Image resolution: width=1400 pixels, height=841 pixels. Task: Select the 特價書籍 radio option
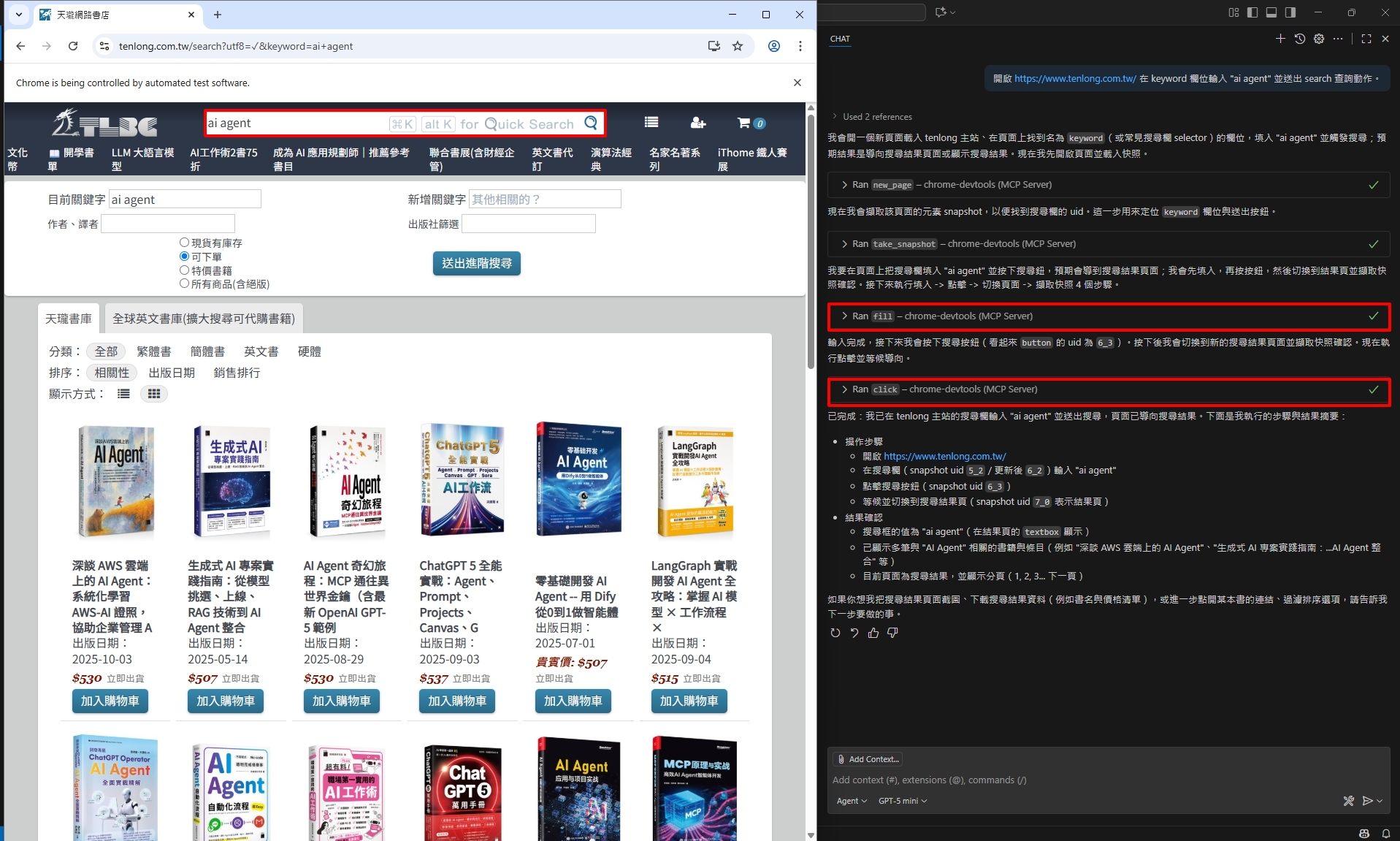coord(185,270)
